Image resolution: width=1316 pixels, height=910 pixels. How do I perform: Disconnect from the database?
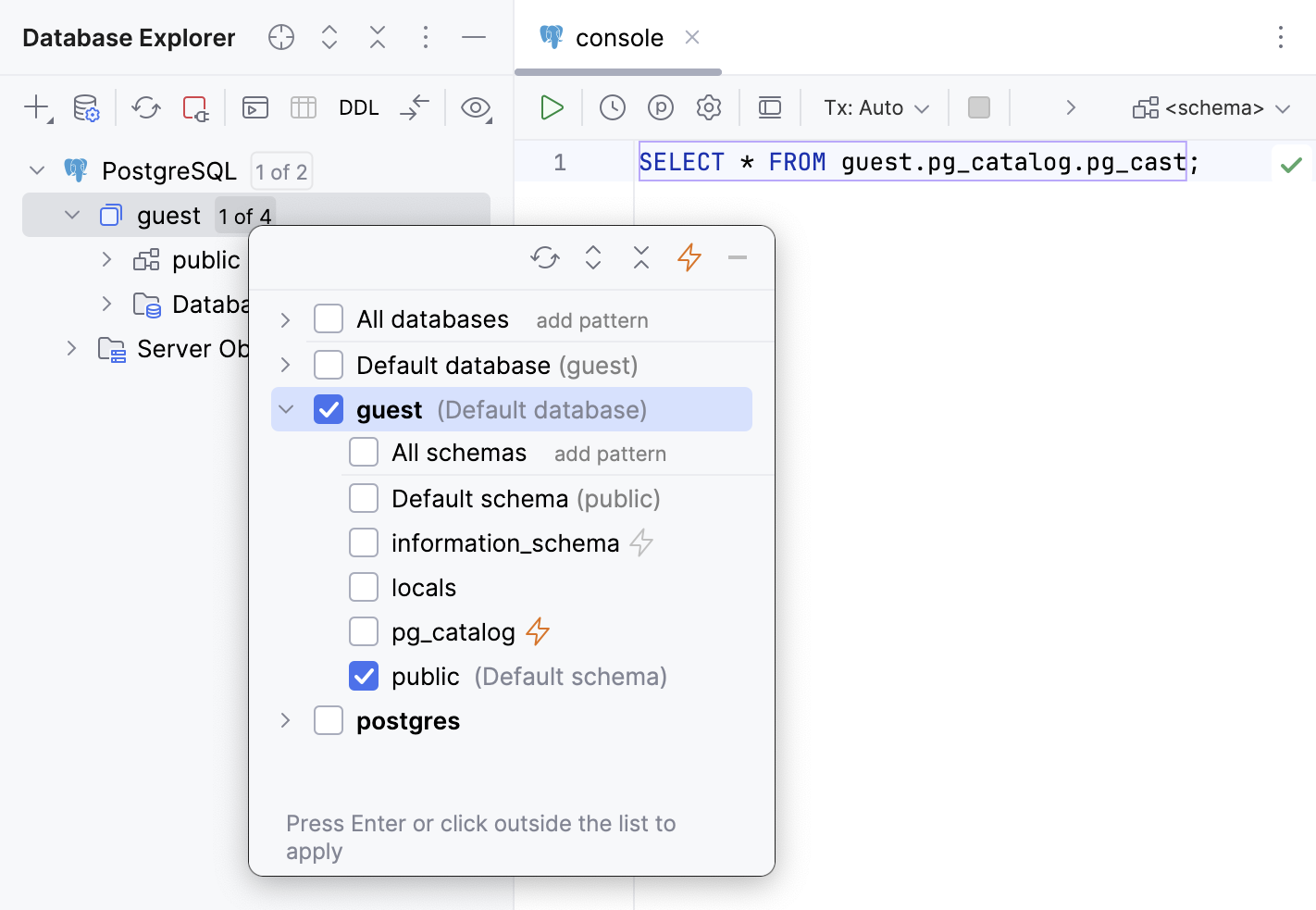195,107
